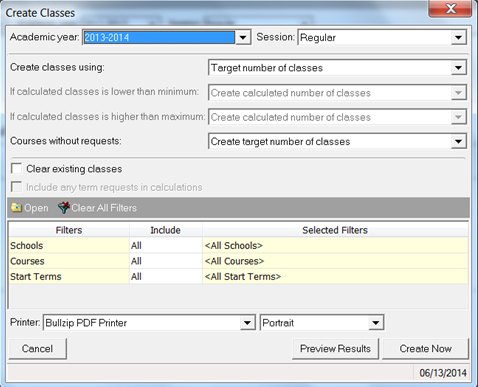Image resolution: width=478 pixels, height=387 pixels.
Task: Click the Clear All Filters funnel icon
Action: tap(63, 208)
